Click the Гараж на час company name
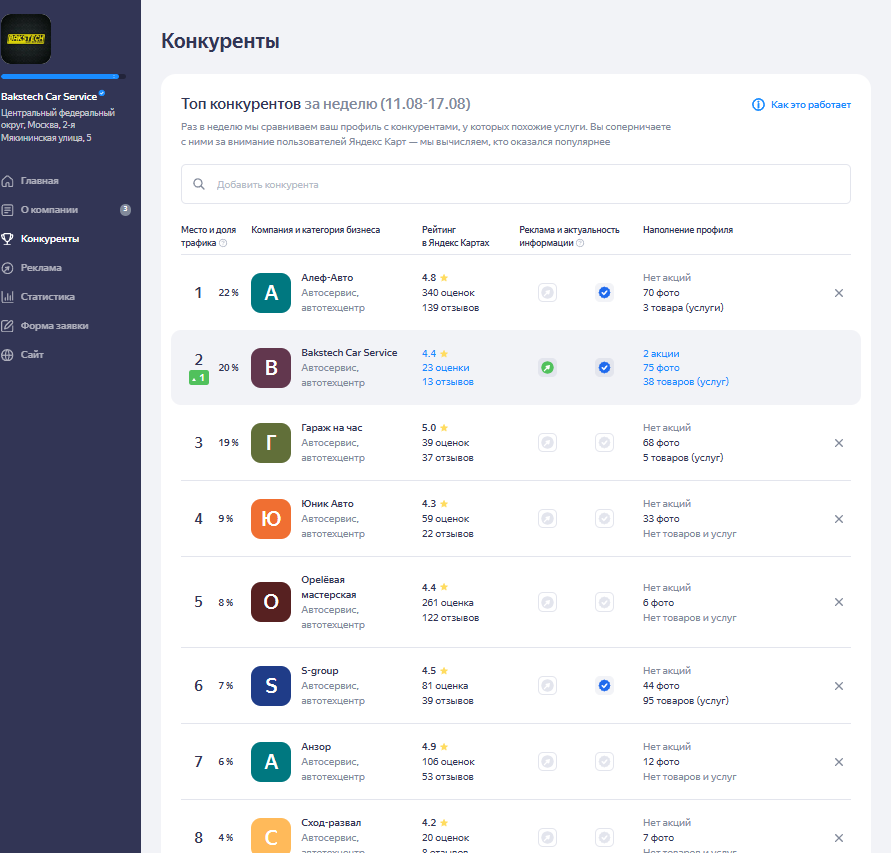 332,428
